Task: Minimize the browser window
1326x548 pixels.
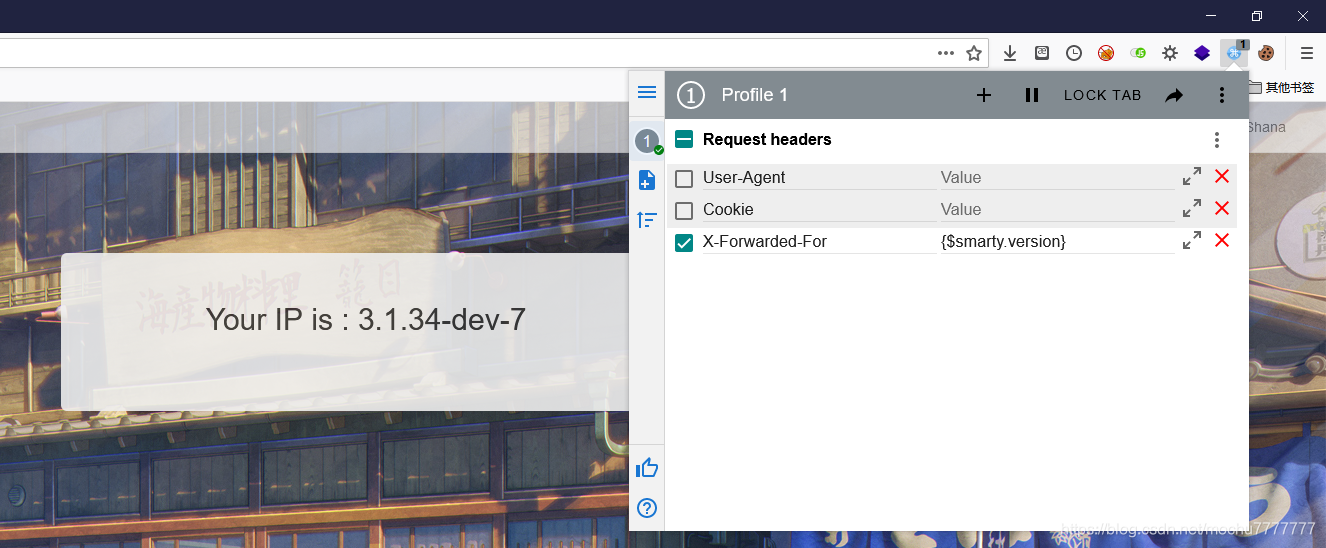Action: [x=1211, y=16]
